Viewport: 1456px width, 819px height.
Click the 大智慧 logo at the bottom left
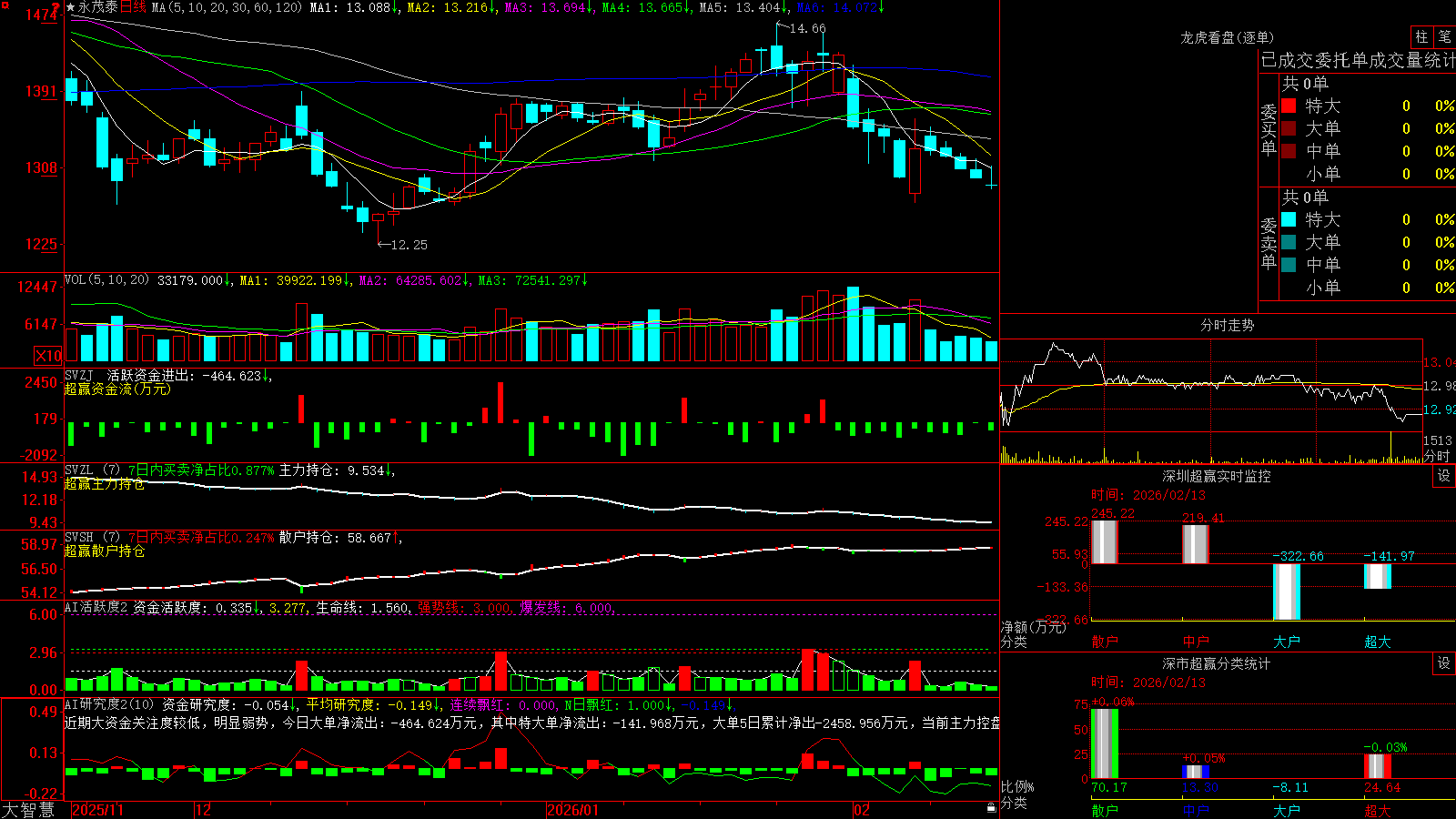27,809
